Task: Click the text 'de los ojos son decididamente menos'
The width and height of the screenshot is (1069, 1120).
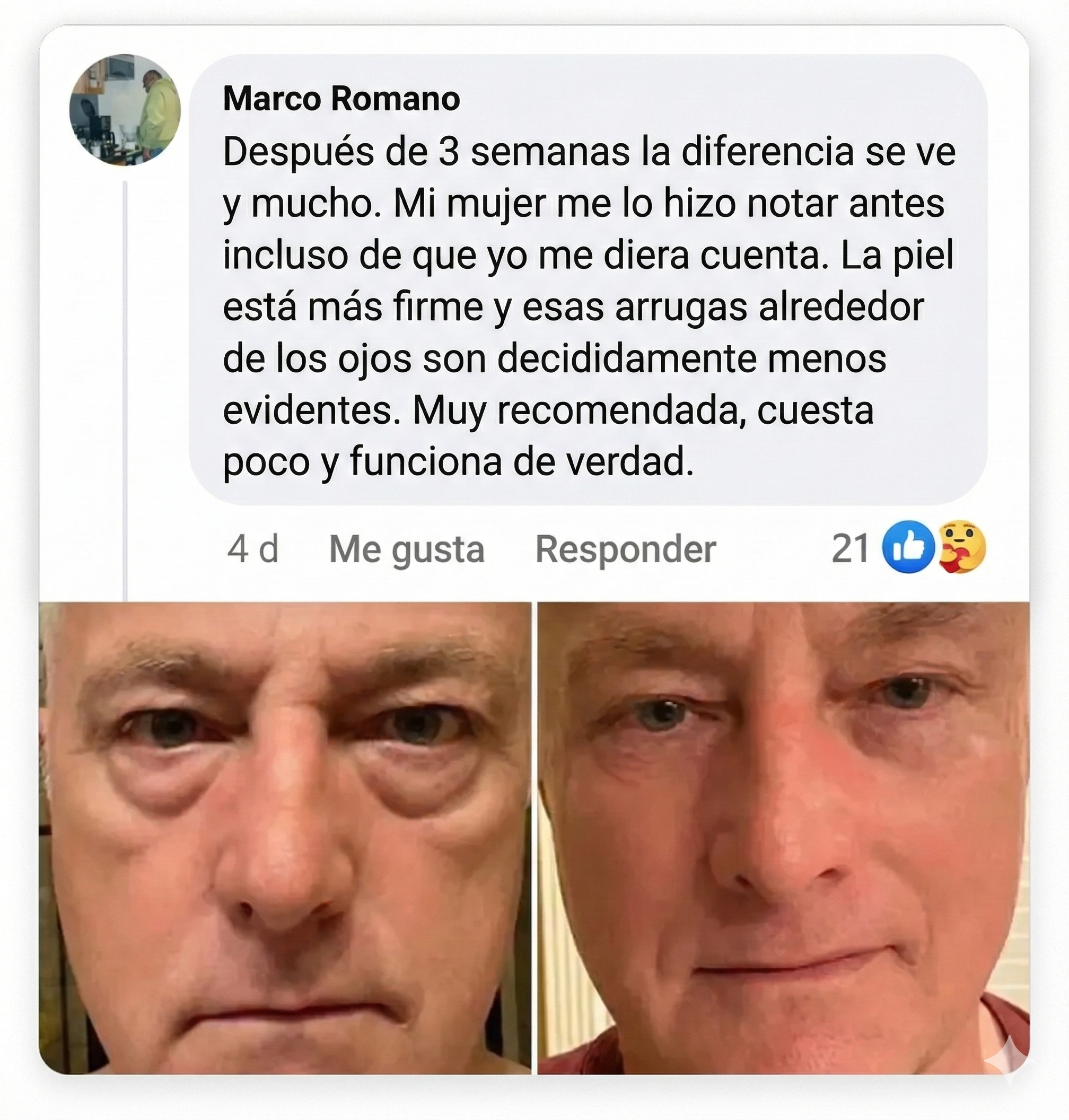Action: point(555,358)
